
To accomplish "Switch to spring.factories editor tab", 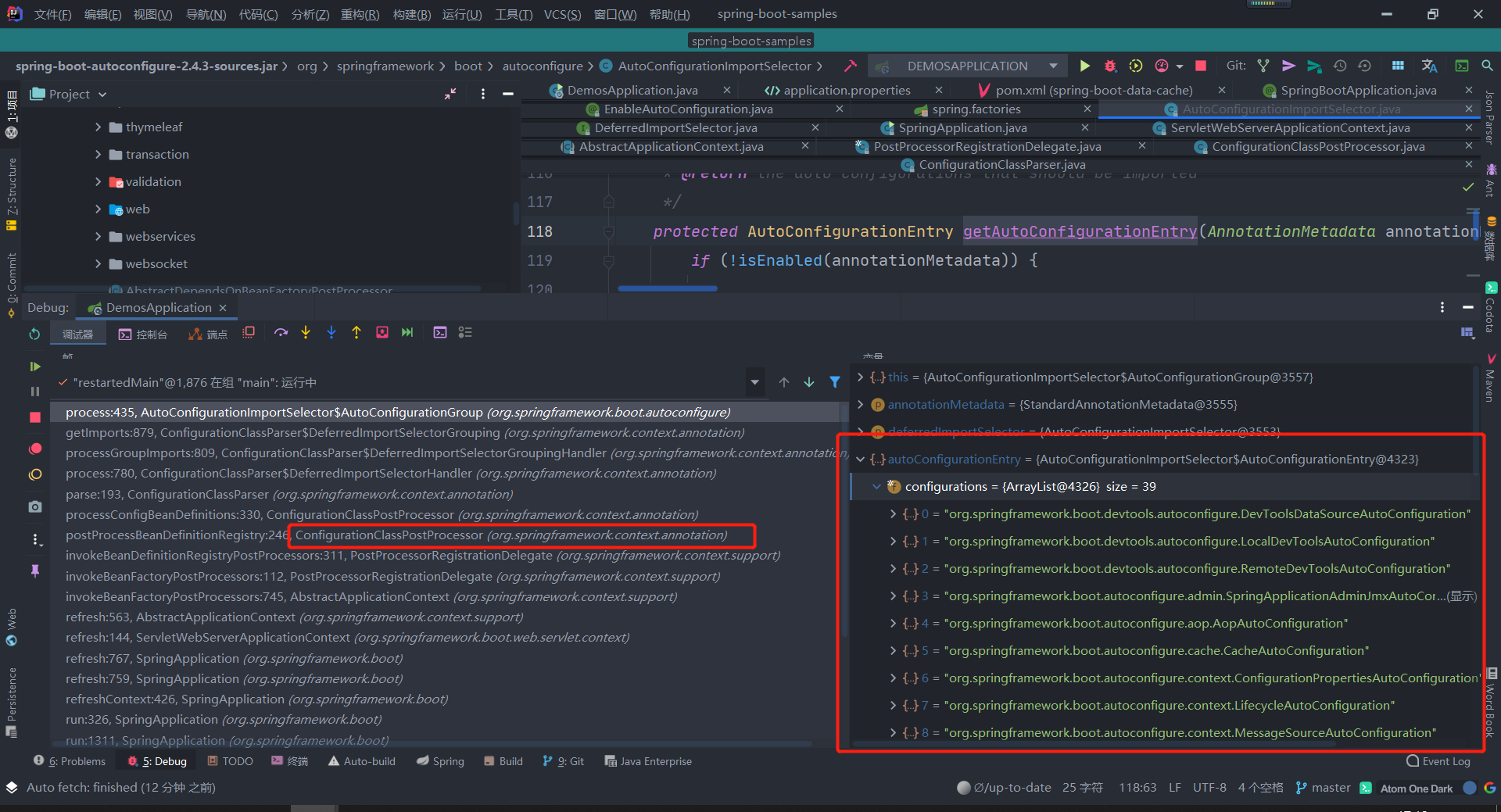I will pos(976,109).
